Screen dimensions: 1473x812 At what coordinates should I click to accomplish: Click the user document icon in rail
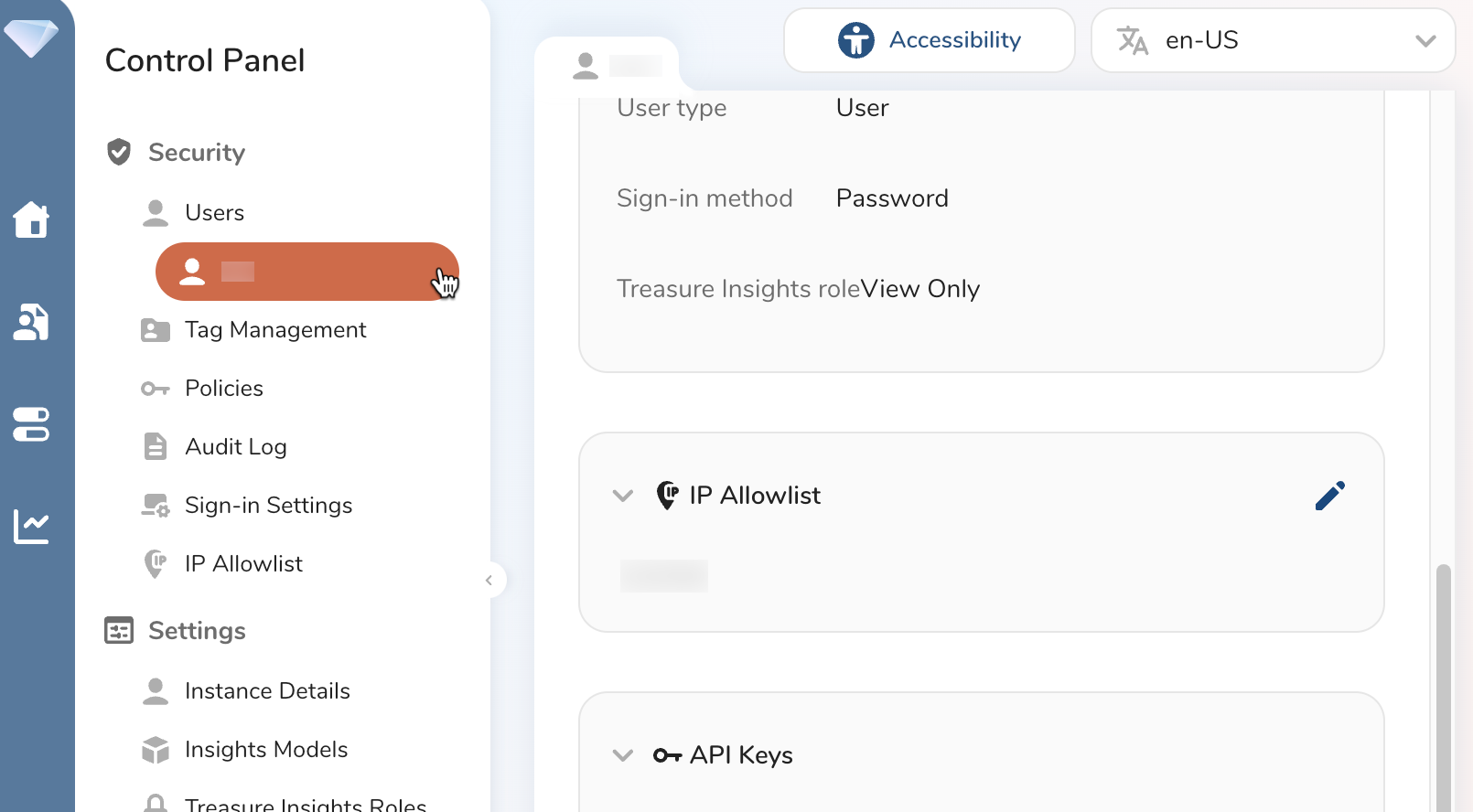[31, 322]
